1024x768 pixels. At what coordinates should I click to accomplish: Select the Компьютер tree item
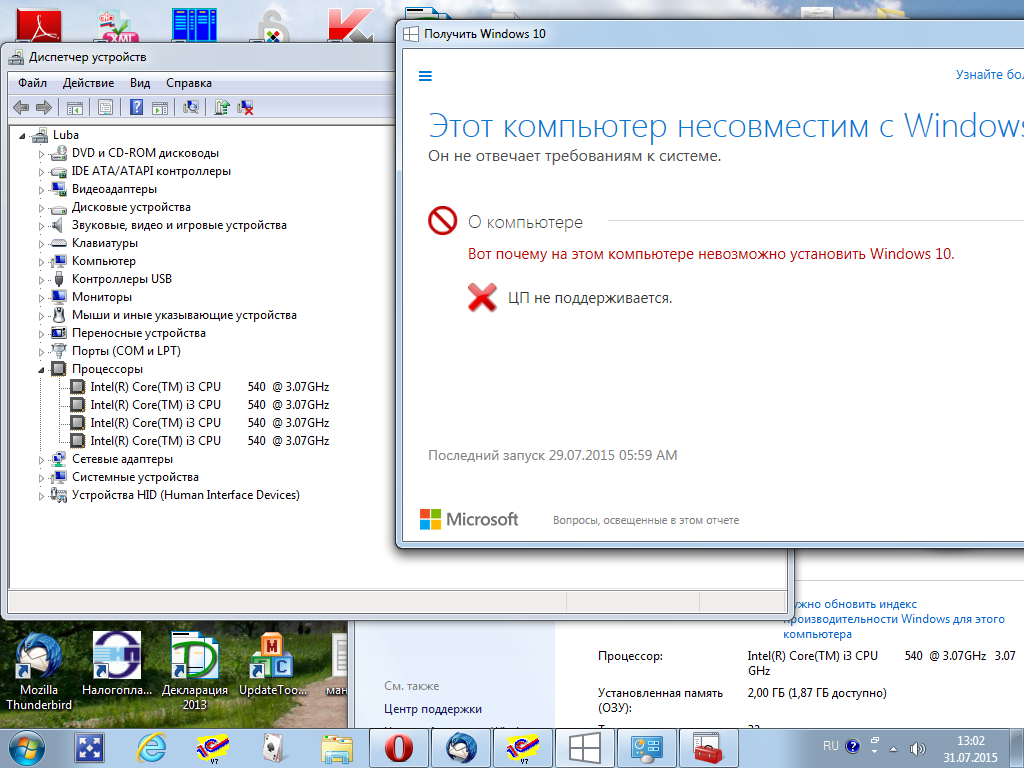pos(104,261)
